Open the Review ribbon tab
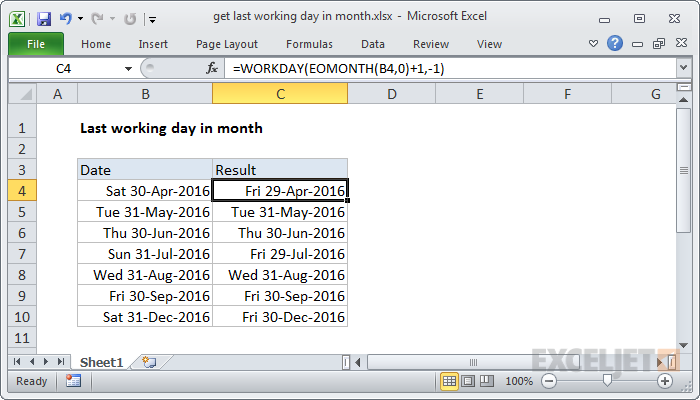 point(431,44)
